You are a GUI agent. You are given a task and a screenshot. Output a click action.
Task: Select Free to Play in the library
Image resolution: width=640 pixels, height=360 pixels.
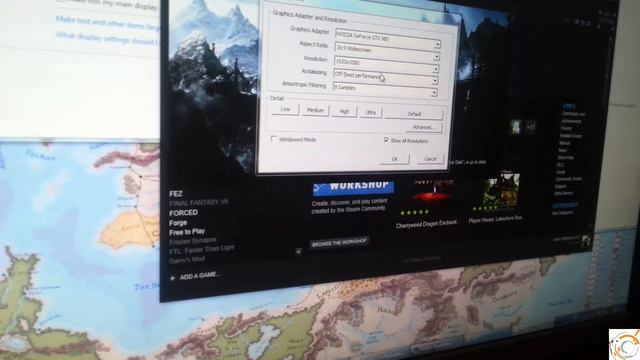(187, 232)
